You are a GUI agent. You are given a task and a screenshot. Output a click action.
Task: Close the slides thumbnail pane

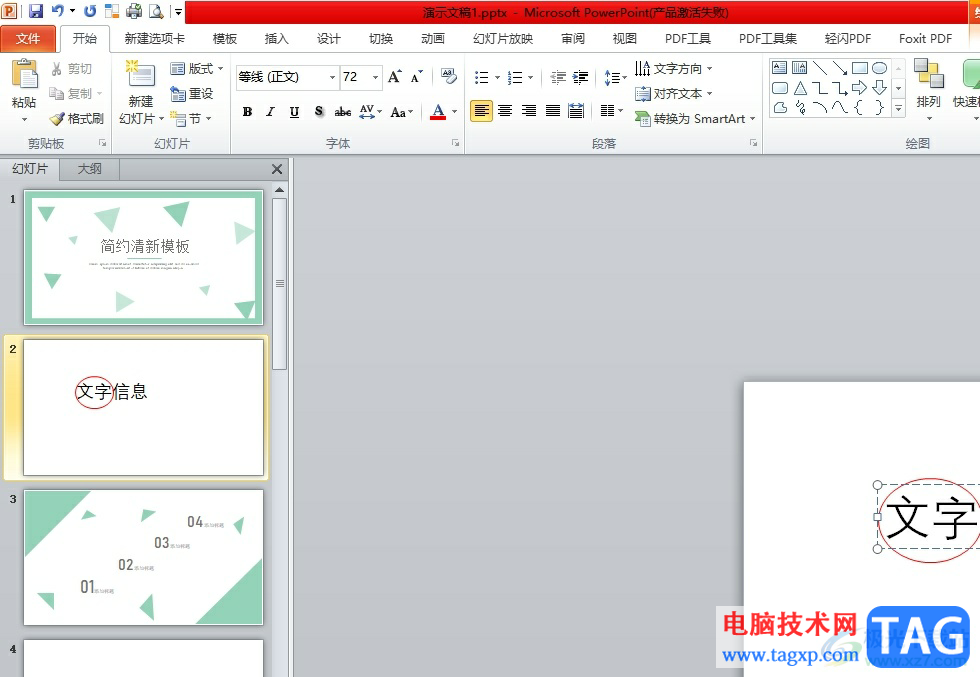tap(277, 169)
